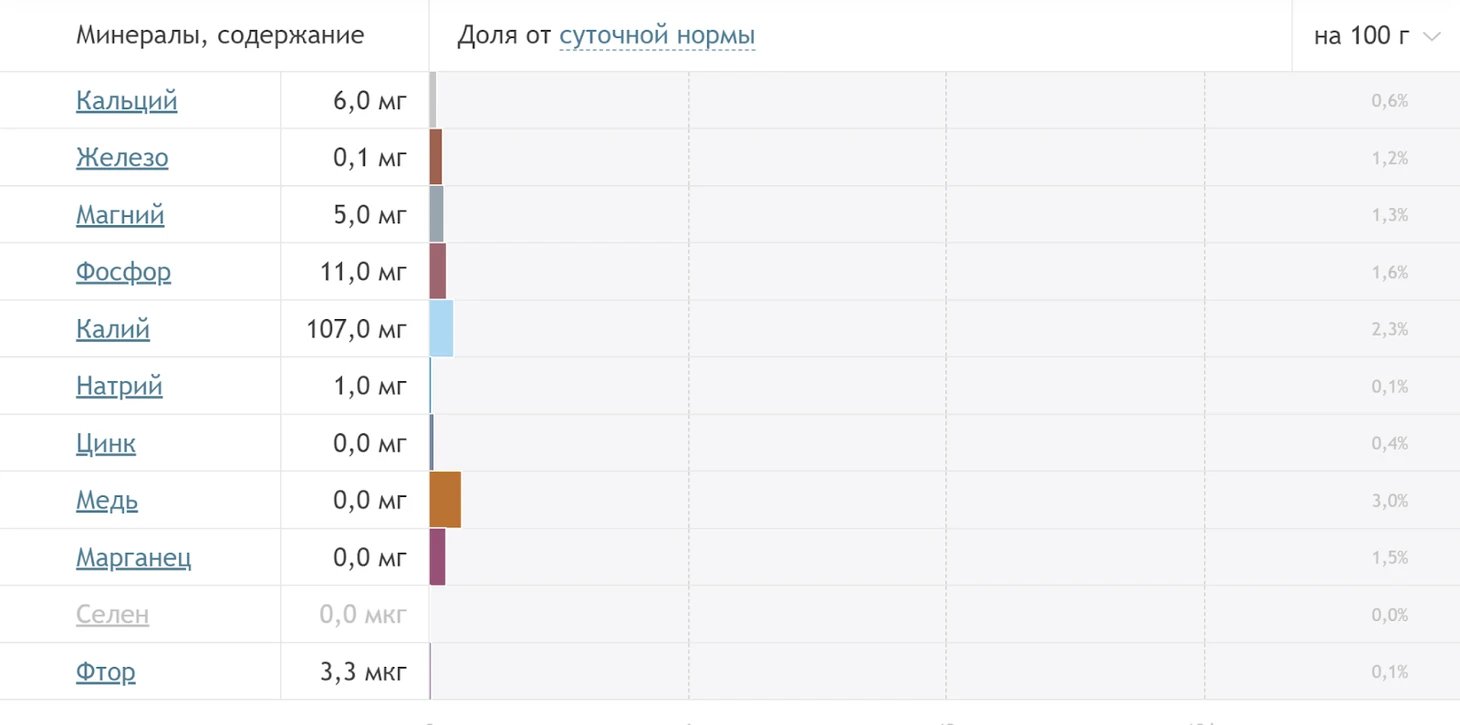The height and width of the screenshot is (725, 1460).
Task: Click the 'Минералы, содержание' column header
Action: 220,36
